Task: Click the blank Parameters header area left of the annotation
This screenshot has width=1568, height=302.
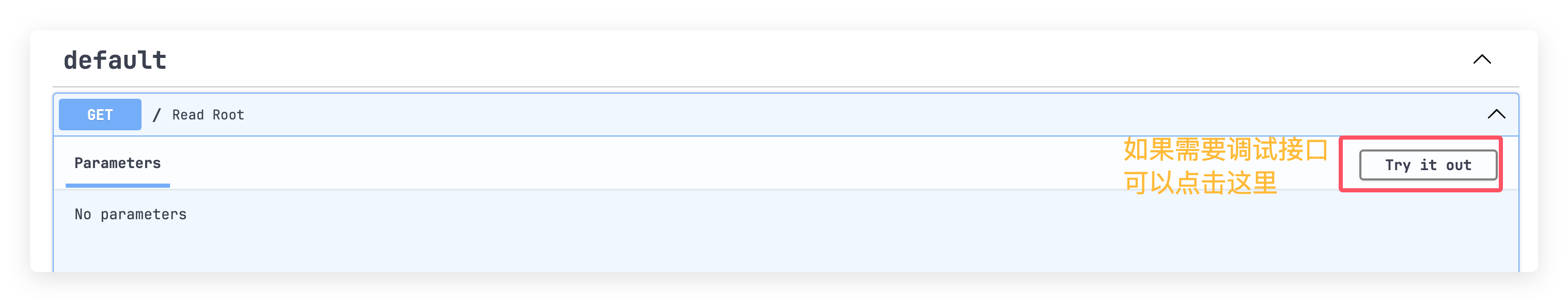Action: pyautogui.click(x=609, y=163)
